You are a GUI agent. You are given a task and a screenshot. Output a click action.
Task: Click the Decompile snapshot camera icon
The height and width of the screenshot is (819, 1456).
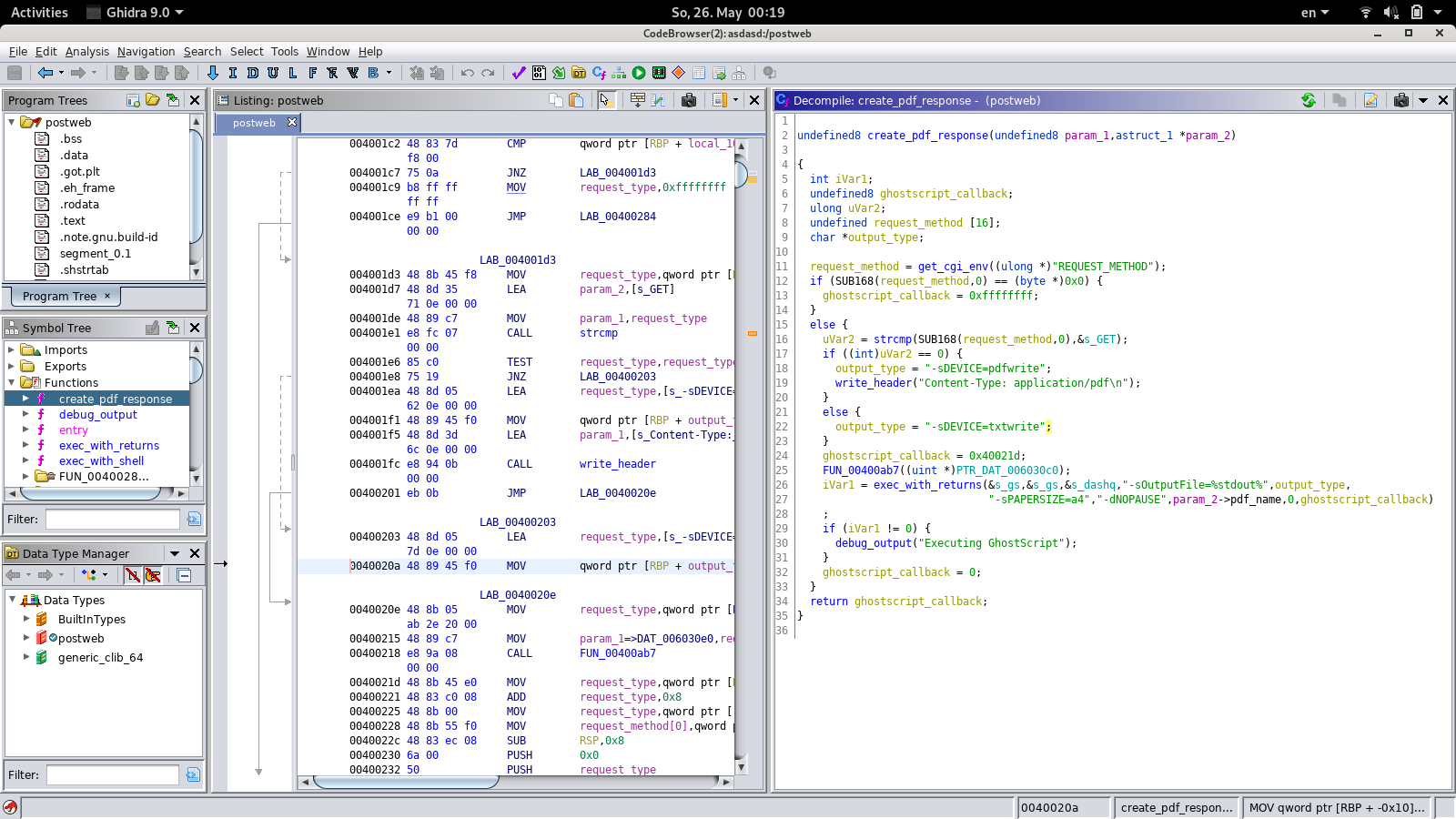coord(1401,100)
